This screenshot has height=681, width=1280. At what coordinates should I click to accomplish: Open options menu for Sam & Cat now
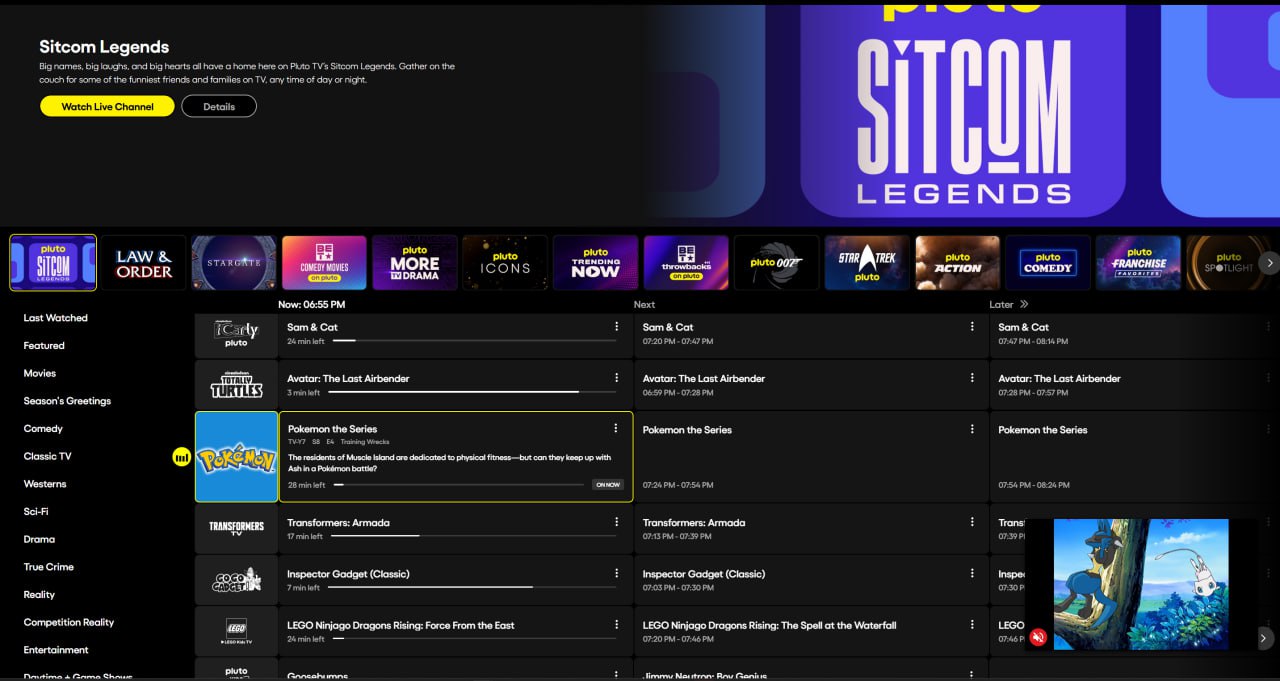click(x=616, y=327)
